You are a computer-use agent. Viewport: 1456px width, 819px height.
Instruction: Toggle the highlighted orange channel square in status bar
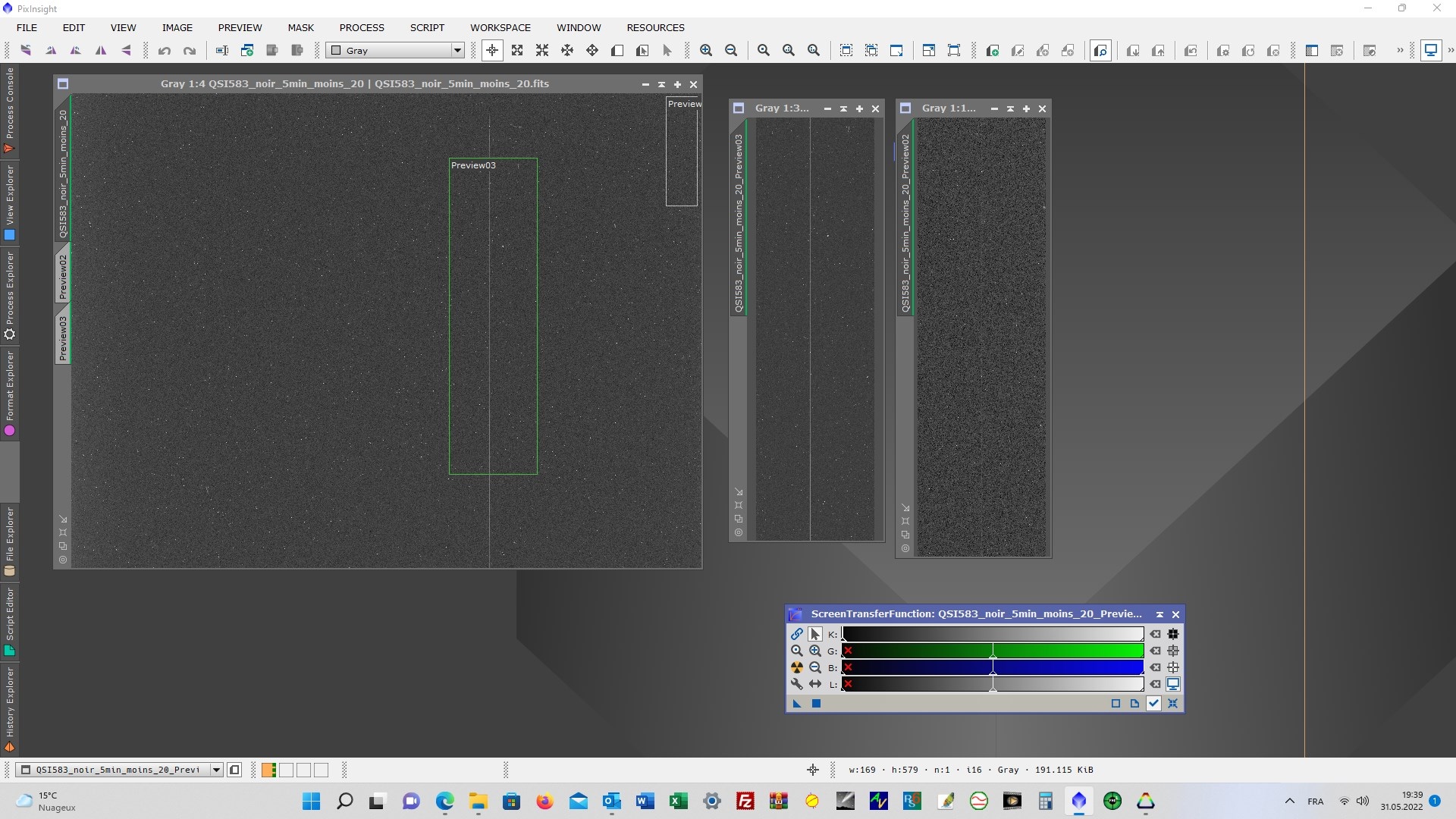click(x=268, y=770)
